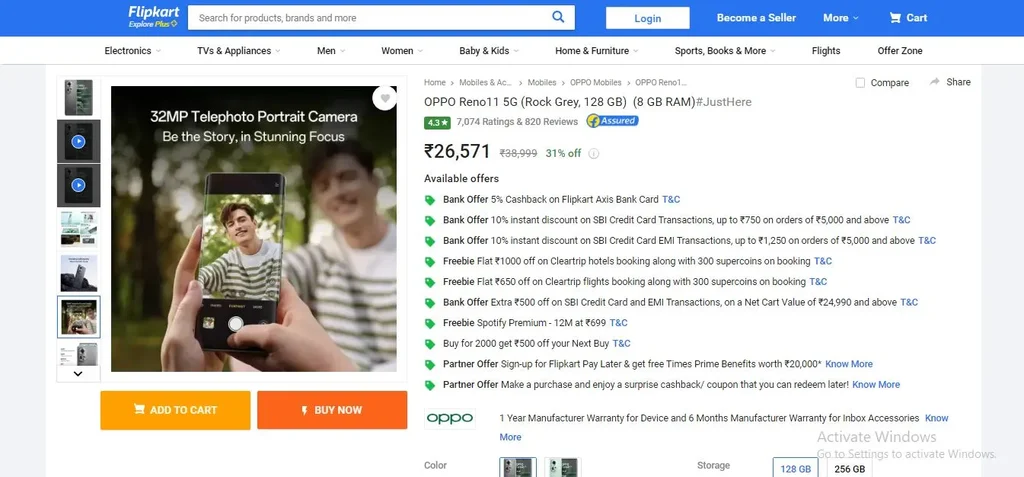Screen dimensions: 1024x477
Task: Open the Flights menu item
Action: click(826, 51)
